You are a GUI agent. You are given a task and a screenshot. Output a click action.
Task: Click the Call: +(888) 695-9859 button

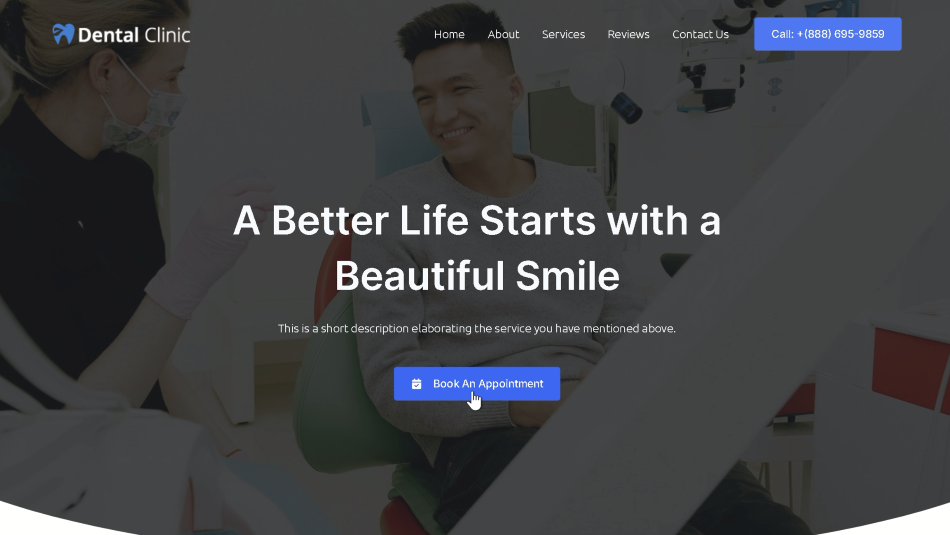click(x=828, y=34)
